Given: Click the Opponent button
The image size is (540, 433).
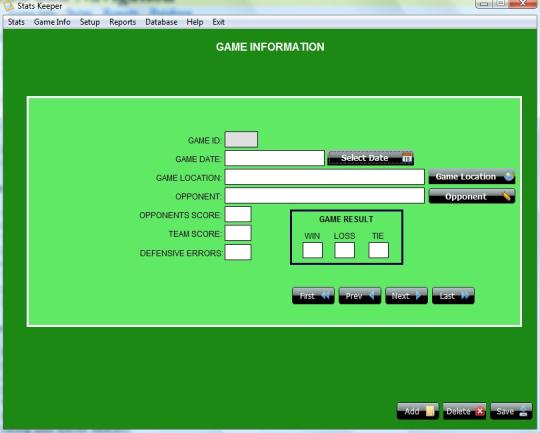Looking at the screenshot, I should pos(472,196).
